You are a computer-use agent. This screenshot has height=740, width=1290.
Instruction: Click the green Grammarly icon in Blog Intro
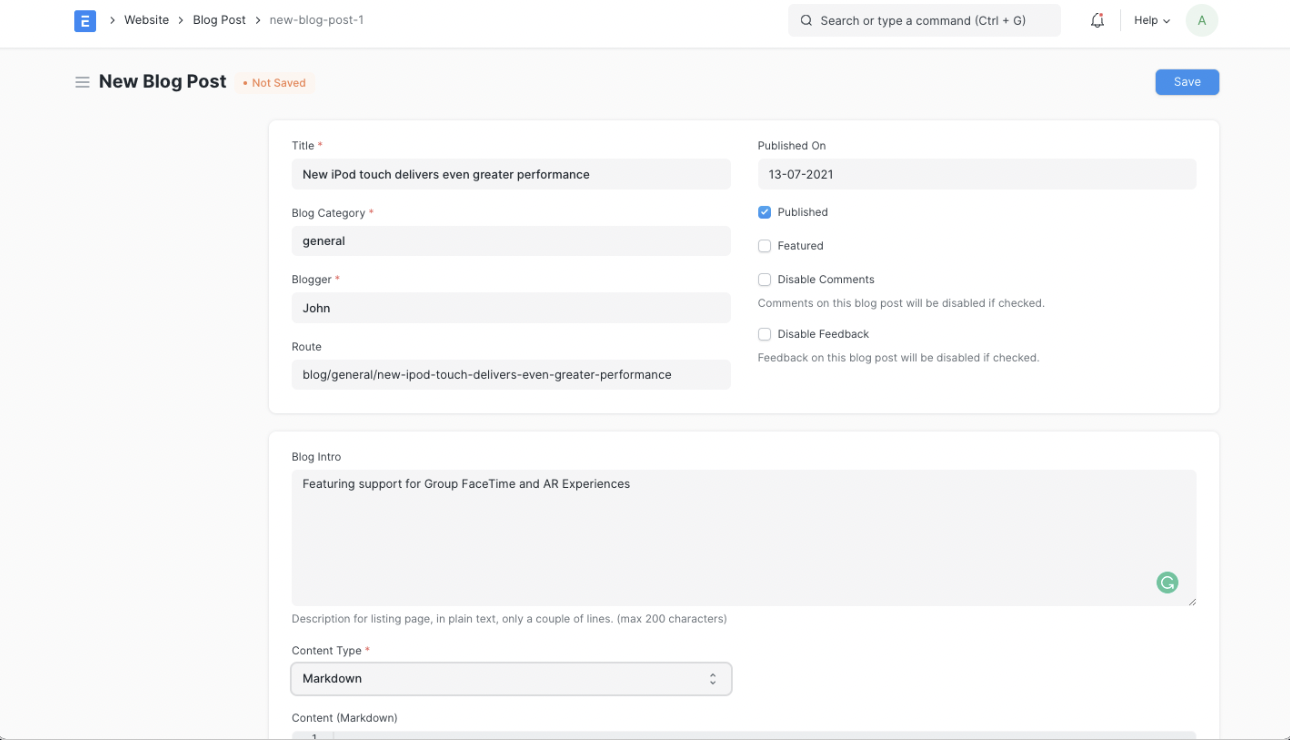pos(1167,583)
